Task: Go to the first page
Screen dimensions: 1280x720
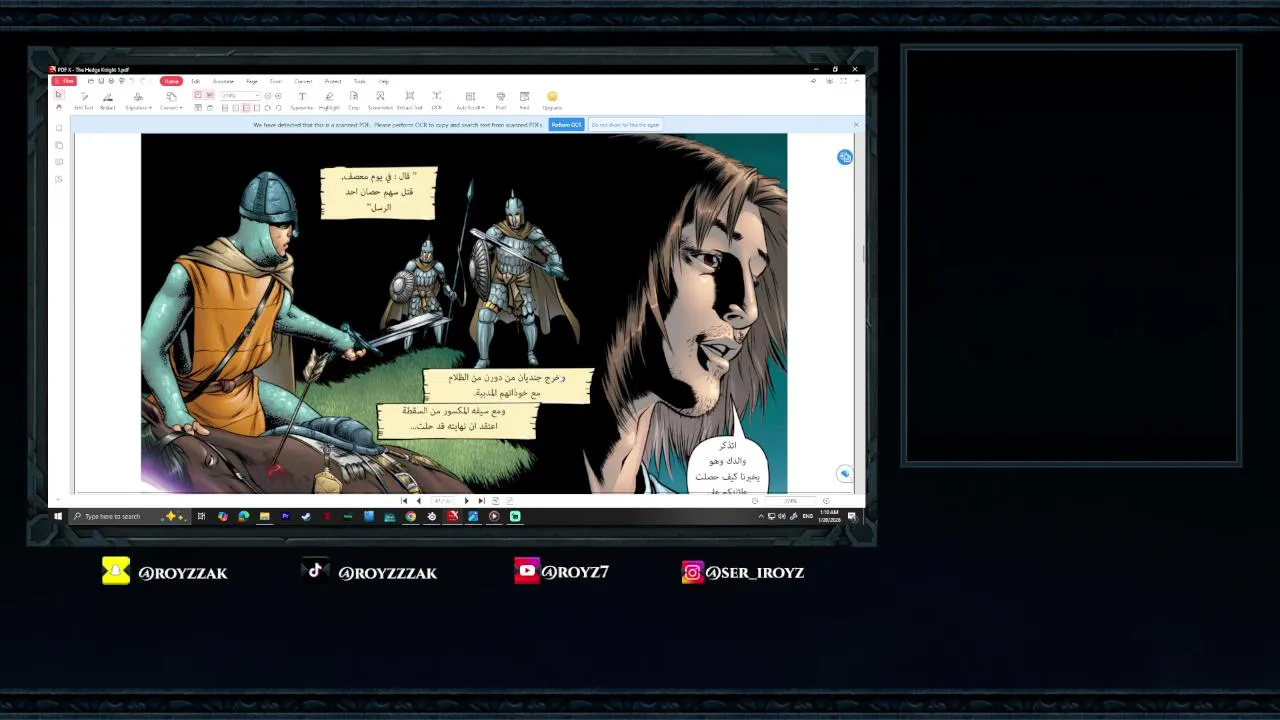Action: (x=404, y=501)
